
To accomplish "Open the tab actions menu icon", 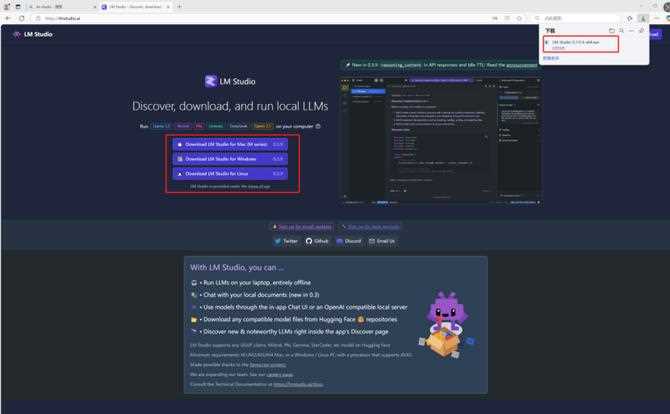I will click(x=18, y=6).
